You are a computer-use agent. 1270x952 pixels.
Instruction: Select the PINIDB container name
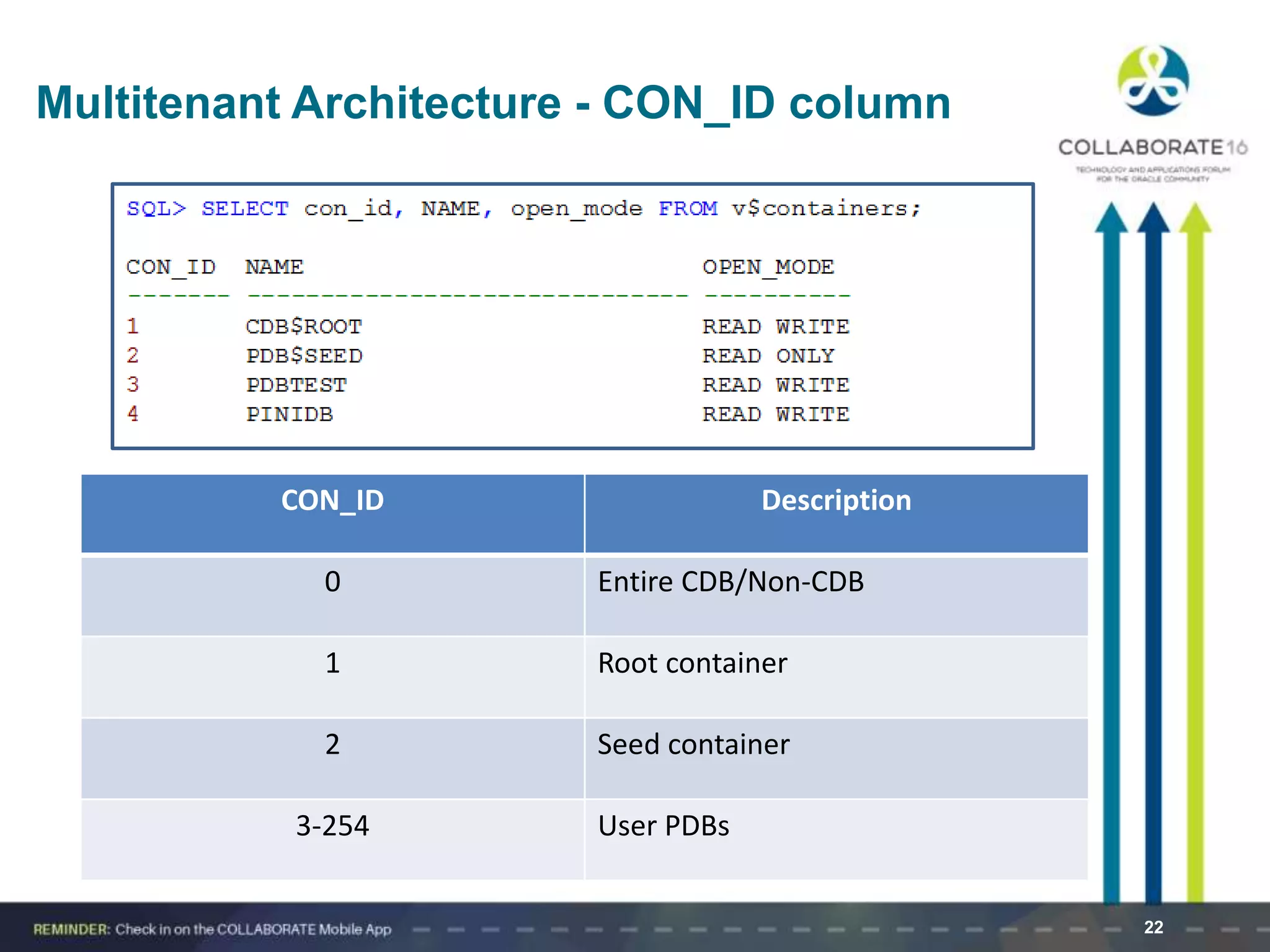(290, 414)
